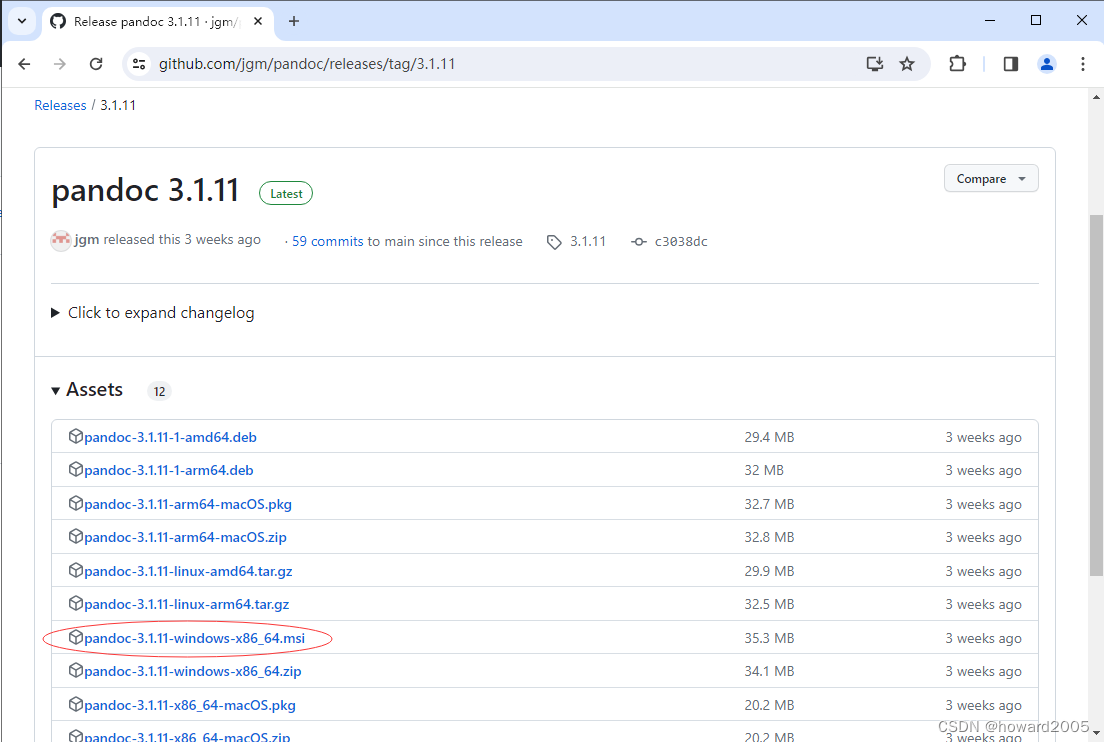Click the install app icon in address bar

(874, 64)
